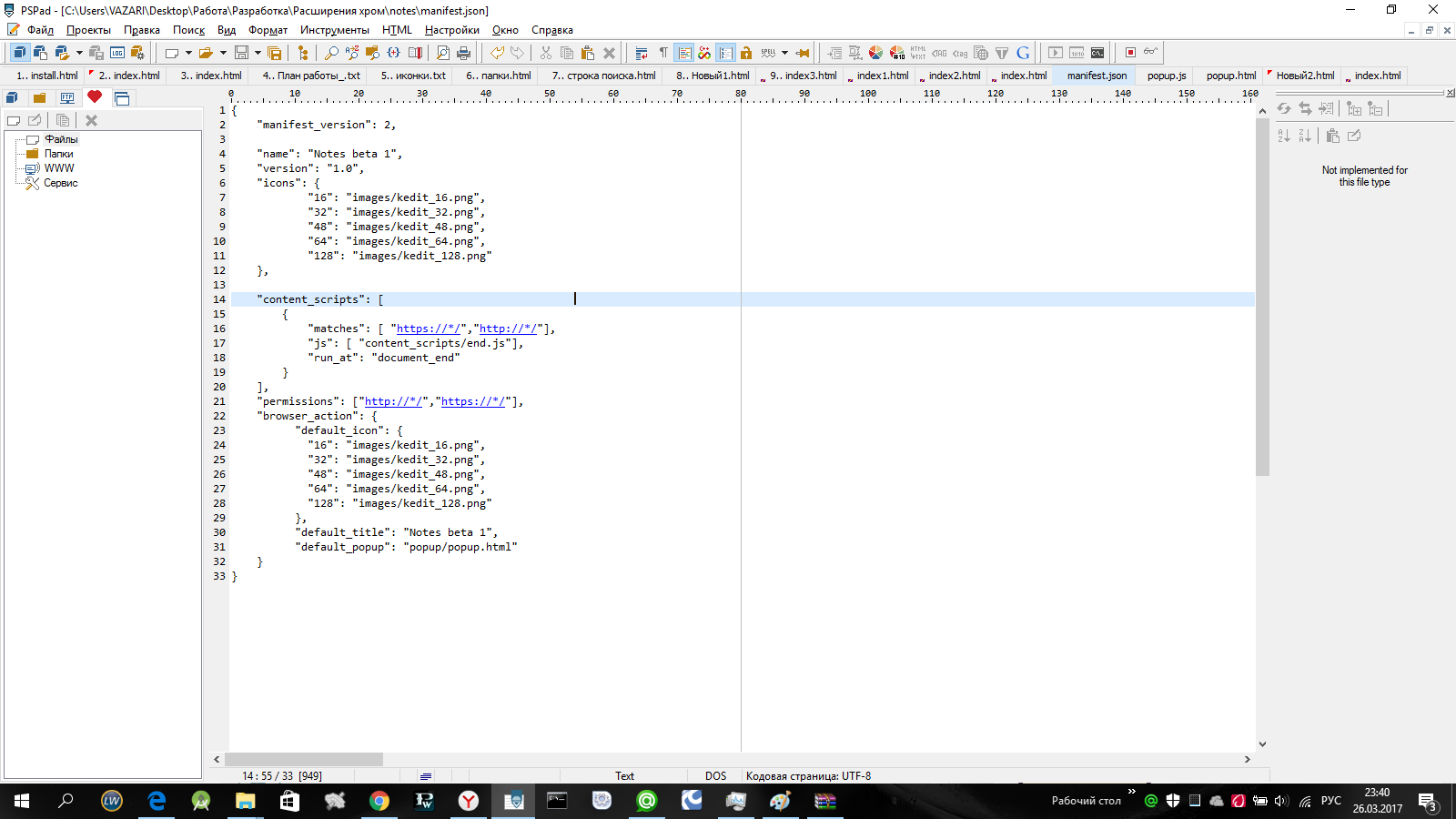Click the LOG viewer toolbar icon
This screenshot has width=1456, height=819.
117,53
